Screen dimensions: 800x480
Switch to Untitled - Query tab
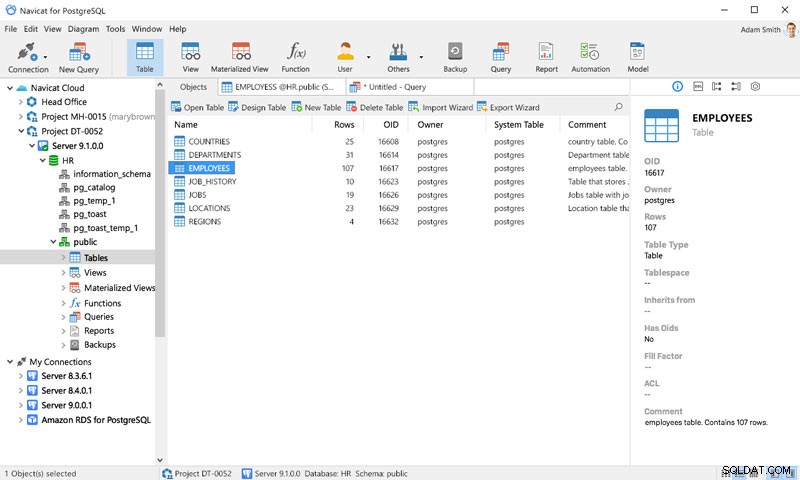click(x=410, y=87)
